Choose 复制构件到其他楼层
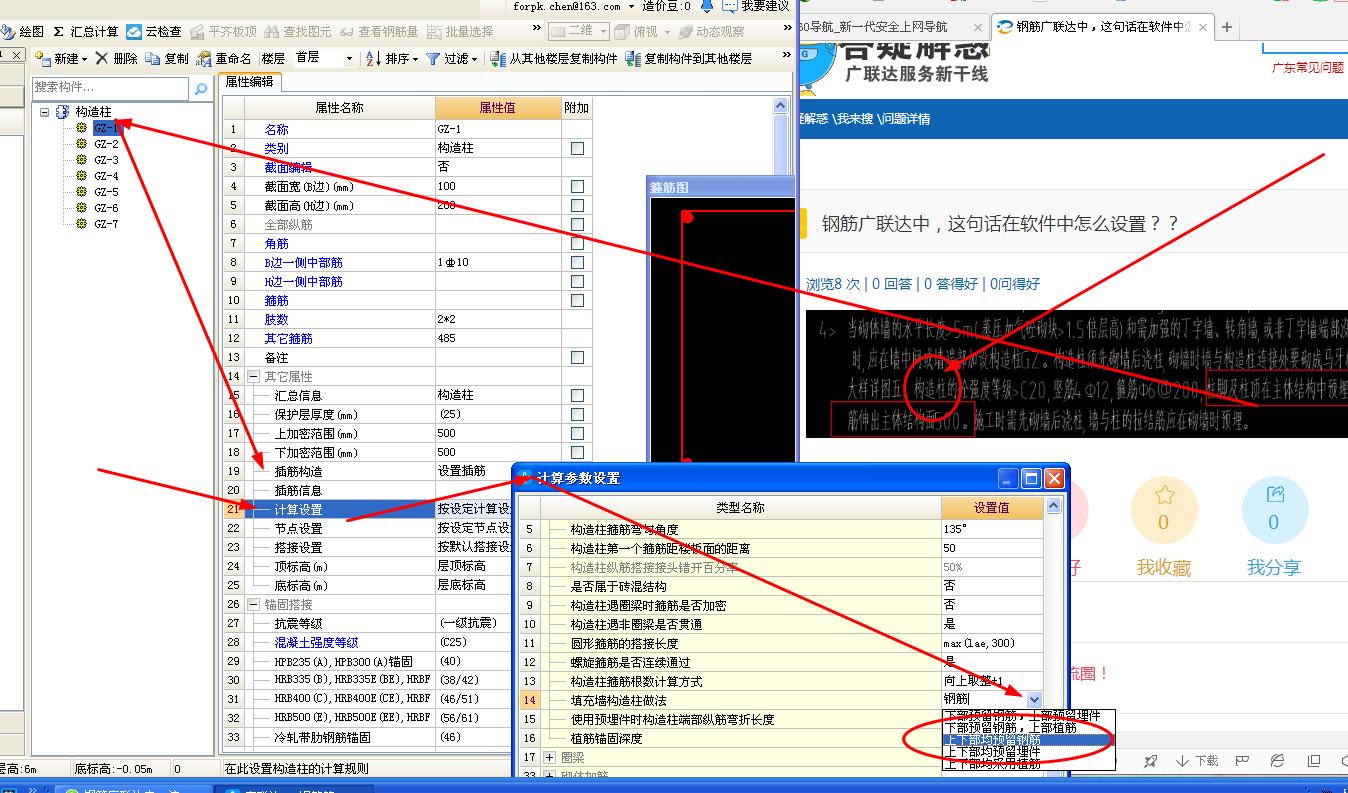1348x793 pixels. click(688, 59)
